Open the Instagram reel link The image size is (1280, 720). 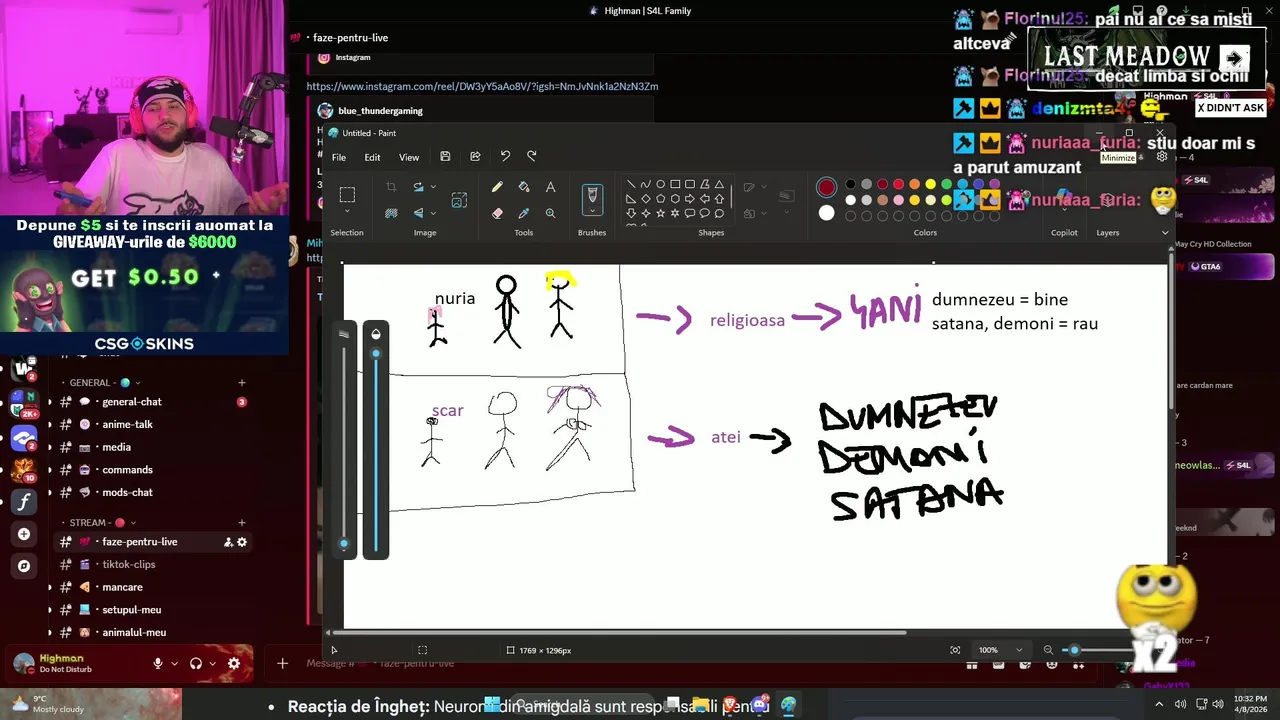(x=482, y=87)
